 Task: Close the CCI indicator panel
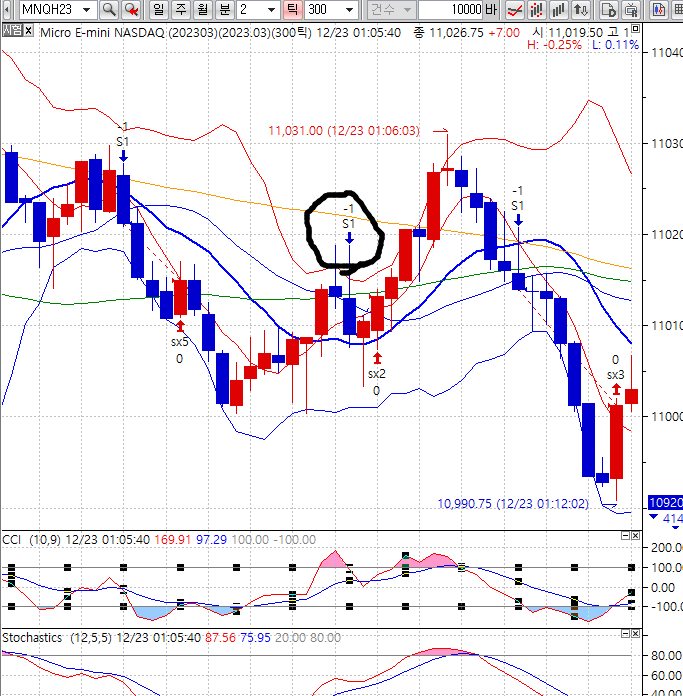636,537
